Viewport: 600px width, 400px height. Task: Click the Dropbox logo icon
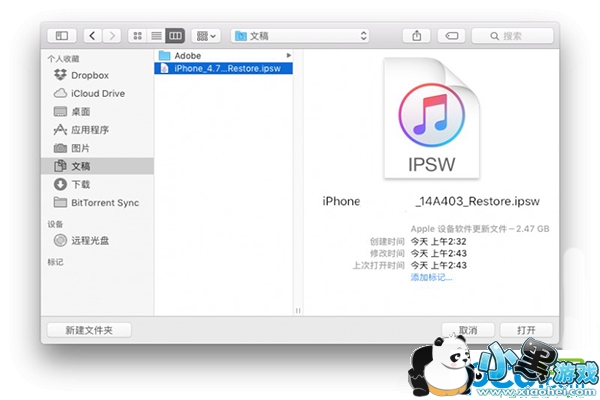60,75
